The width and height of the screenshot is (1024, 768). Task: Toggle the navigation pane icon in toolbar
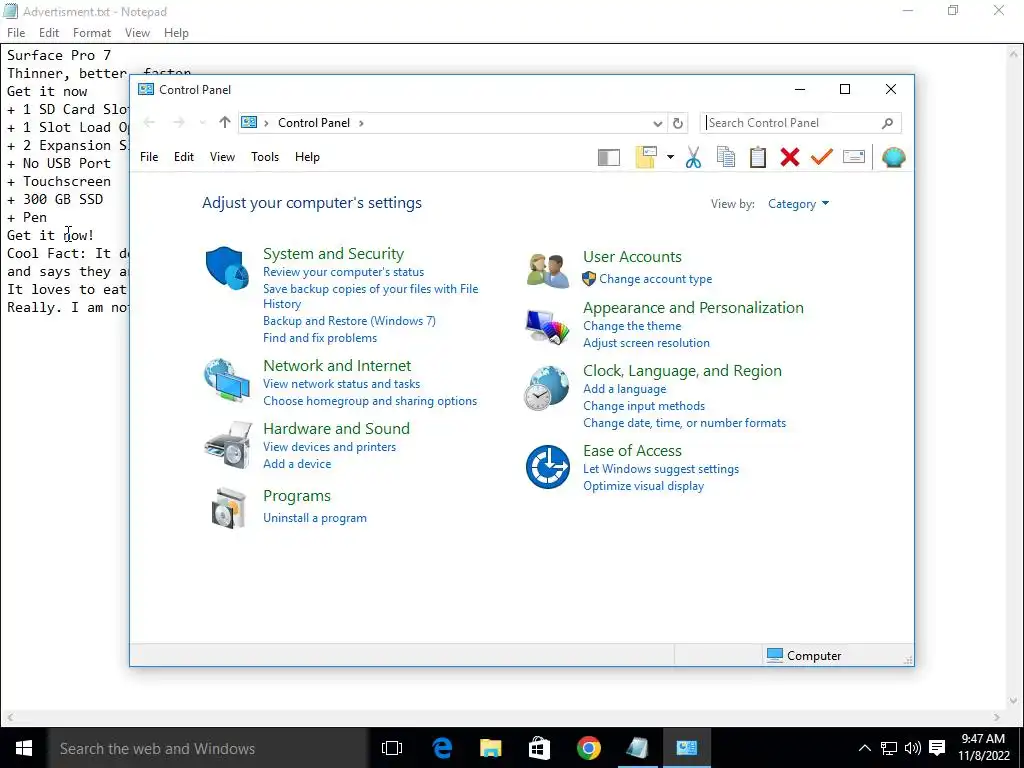coord(609,157)
